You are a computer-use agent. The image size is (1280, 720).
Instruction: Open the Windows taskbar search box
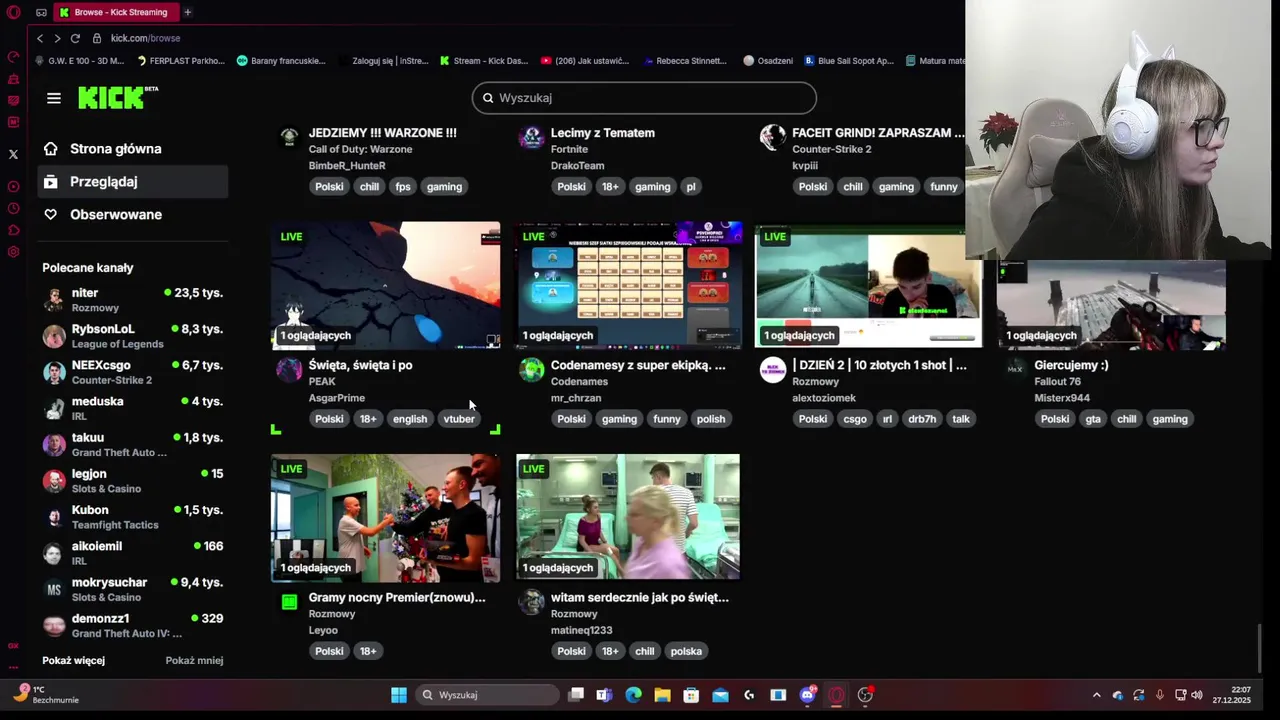click(x=488, y=695)
